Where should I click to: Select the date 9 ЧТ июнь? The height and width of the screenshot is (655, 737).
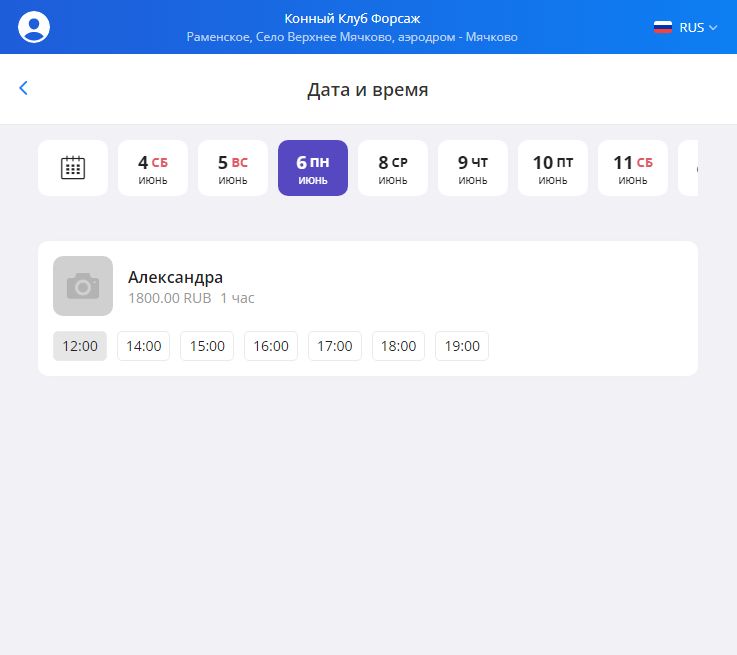tap(473, 168)
